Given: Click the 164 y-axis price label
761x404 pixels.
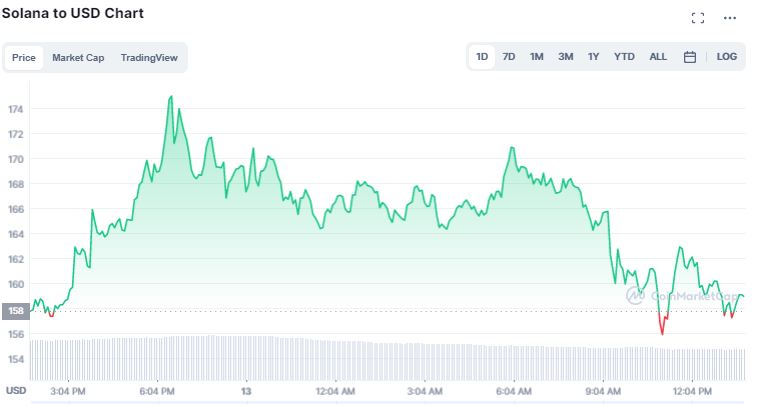Looking at the screenshot, I should (x=16, y=234).
